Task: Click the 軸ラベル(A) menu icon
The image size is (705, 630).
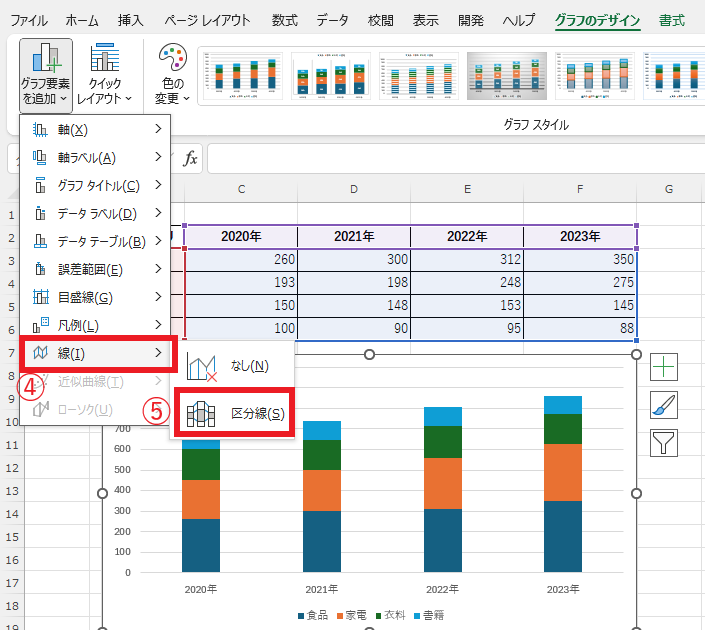Action: (x=40, y=157)
